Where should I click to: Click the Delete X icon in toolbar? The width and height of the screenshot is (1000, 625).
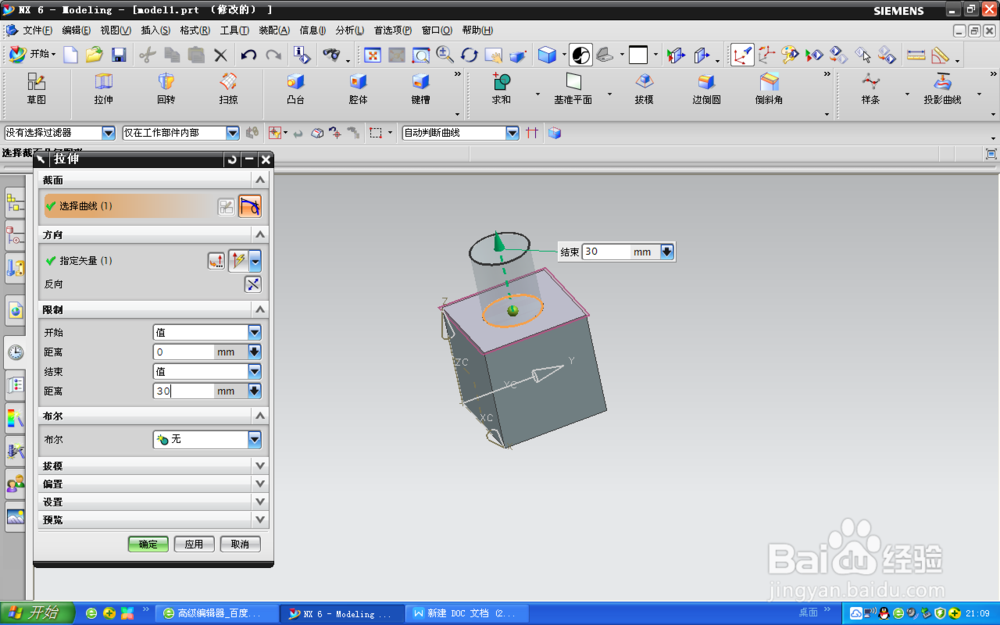point(221,55)
